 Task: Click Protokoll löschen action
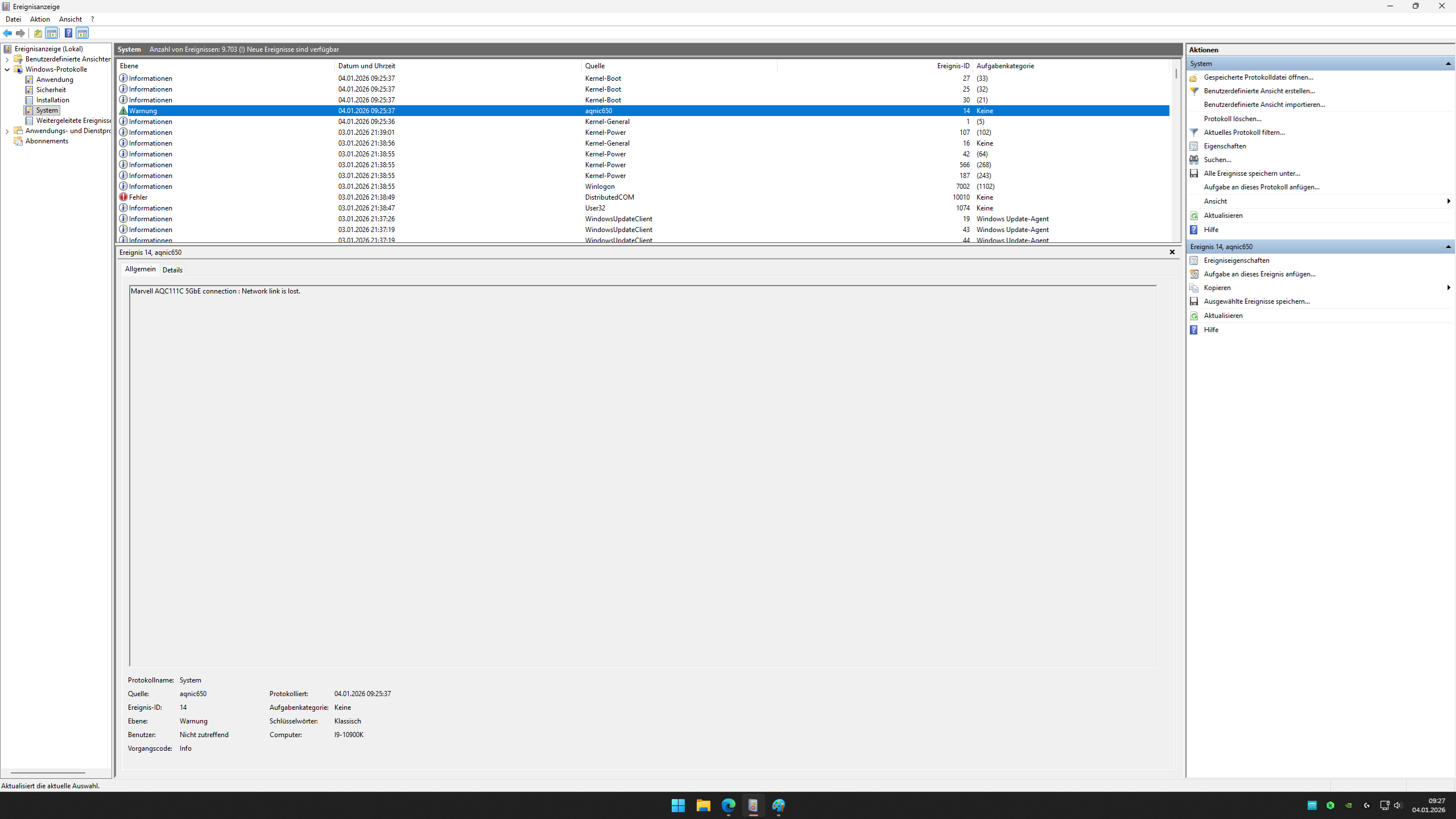click(x=1232, y=119)
